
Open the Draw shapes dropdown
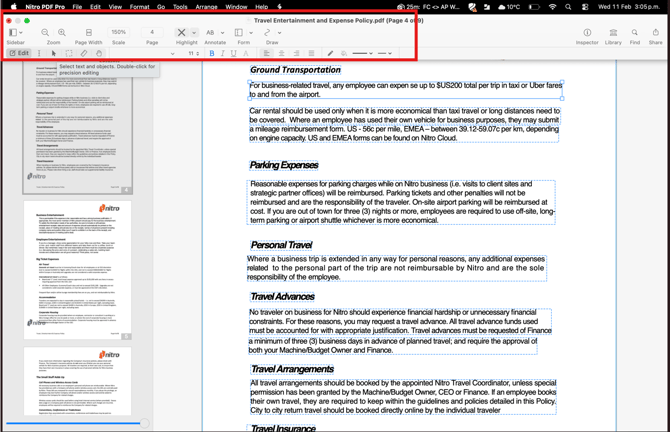[x=279, y=32]
